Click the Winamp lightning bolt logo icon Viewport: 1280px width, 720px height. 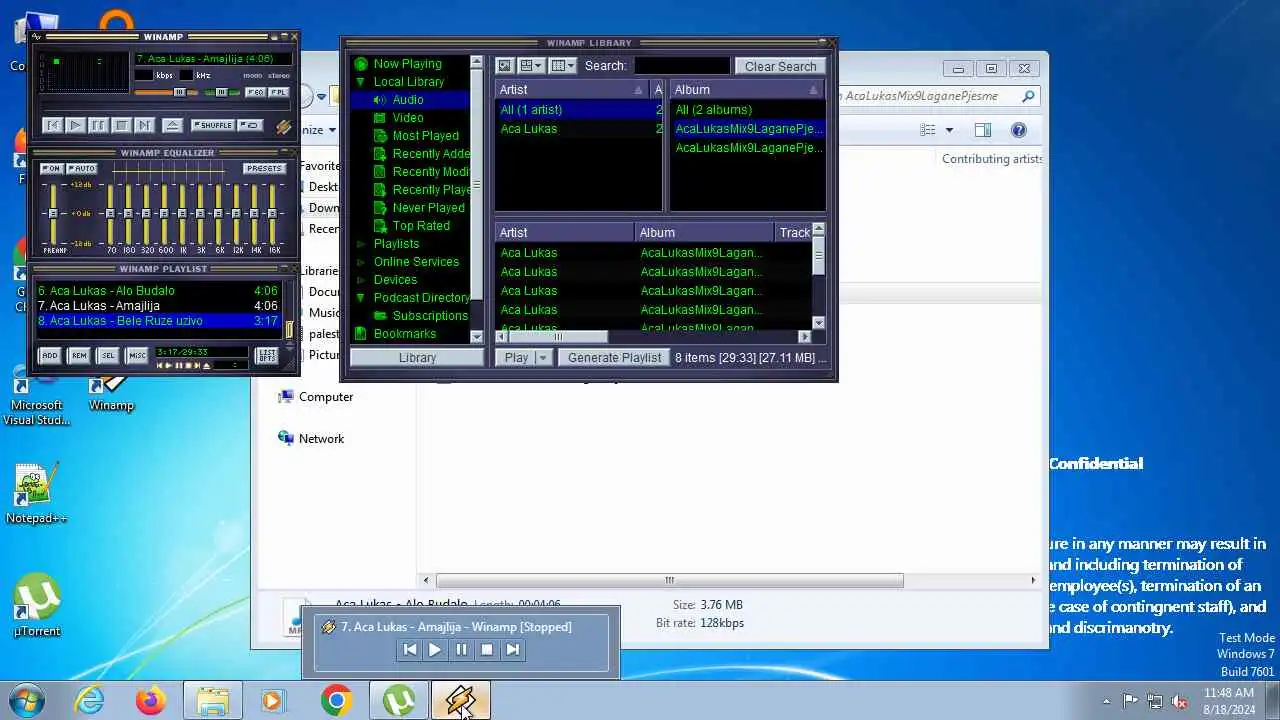pyautogui.click(x=284, y=126)
